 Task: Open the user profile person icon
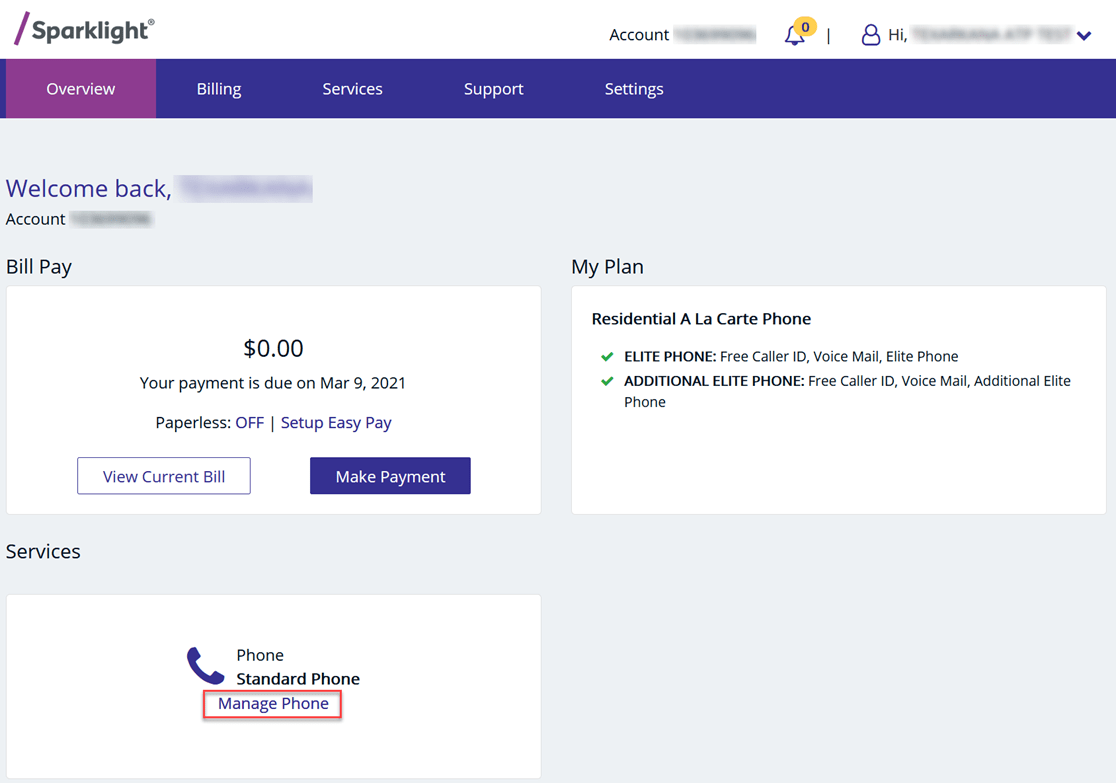click(869, 34)
